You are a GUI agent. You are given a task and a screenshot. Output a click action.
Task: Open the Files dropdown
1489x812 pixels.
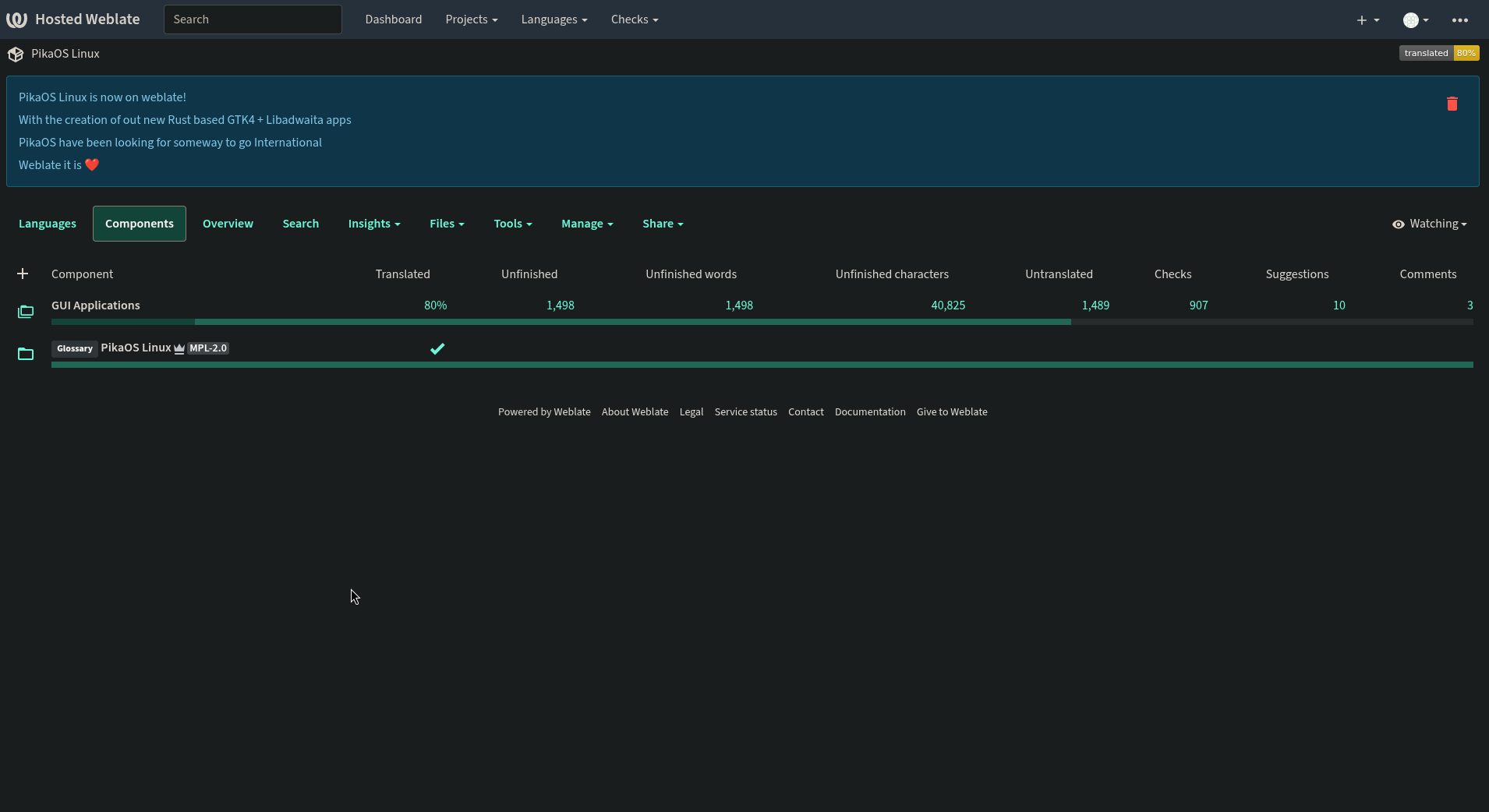pos(447,224)
